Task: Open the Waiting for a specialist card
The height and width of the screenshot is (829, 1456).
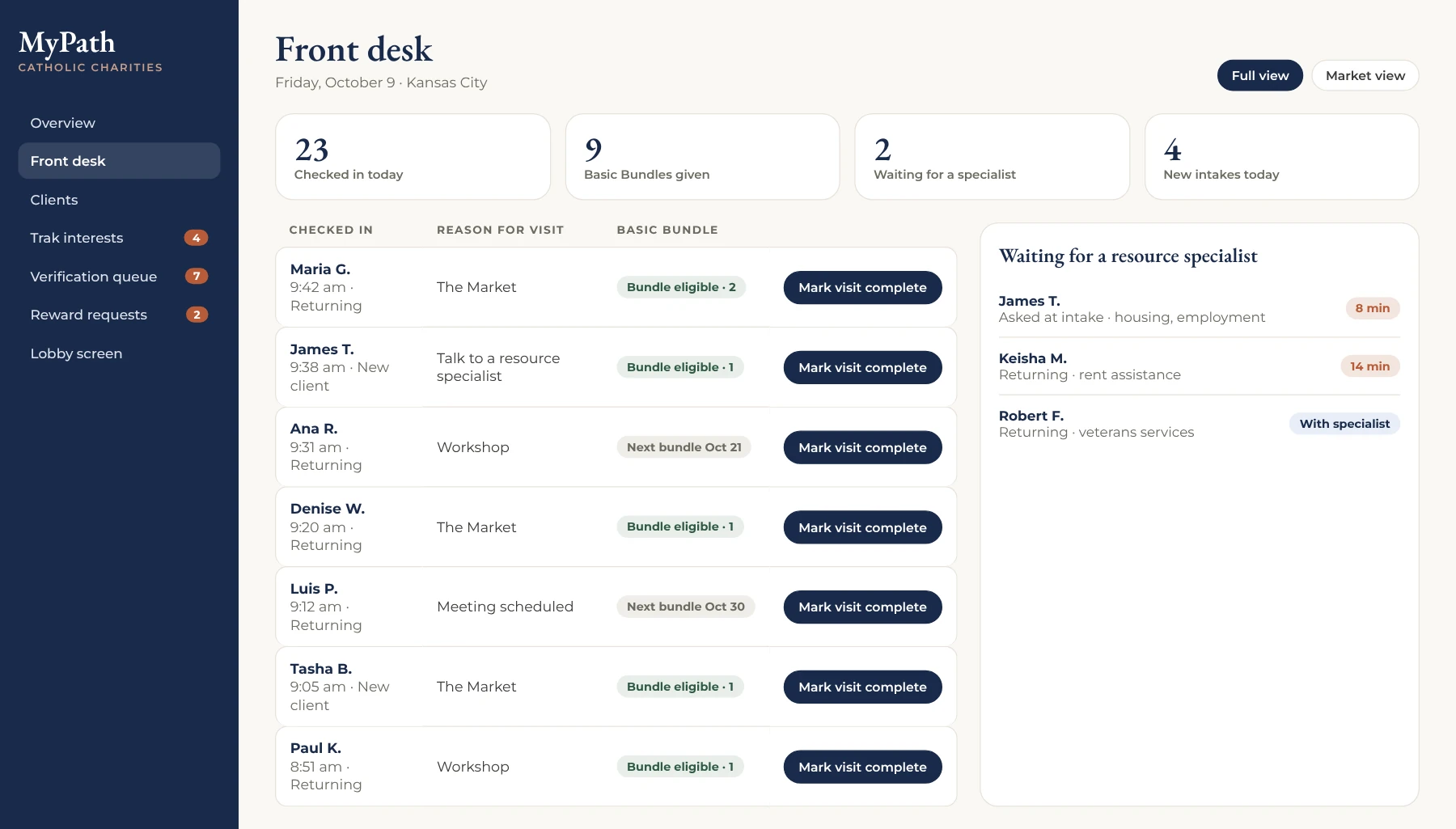Action: pos(992,157)
